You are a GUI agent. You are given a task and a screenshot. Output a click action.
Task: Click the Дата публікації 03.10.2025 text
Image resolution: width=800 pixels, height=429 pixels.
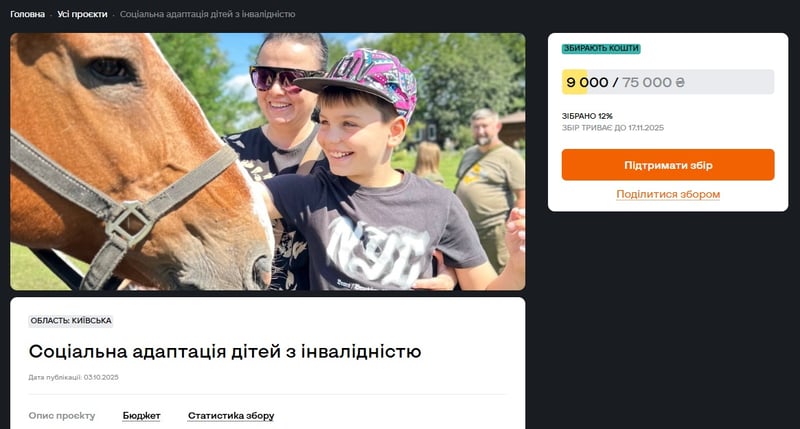(x=73, y=377)
